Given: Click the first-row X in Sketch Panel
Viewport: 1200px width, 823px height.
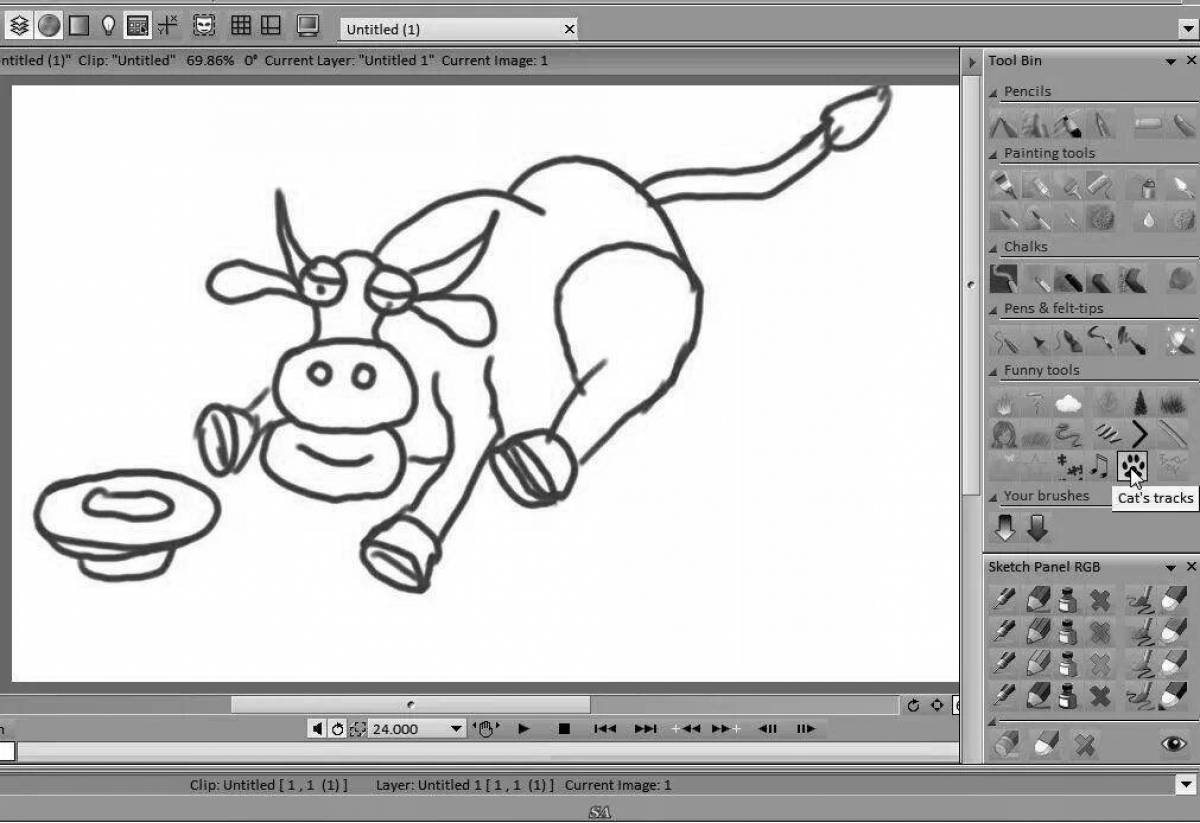Looking at the screenshot, I should pyautogui.click(x=1100, y=600).
